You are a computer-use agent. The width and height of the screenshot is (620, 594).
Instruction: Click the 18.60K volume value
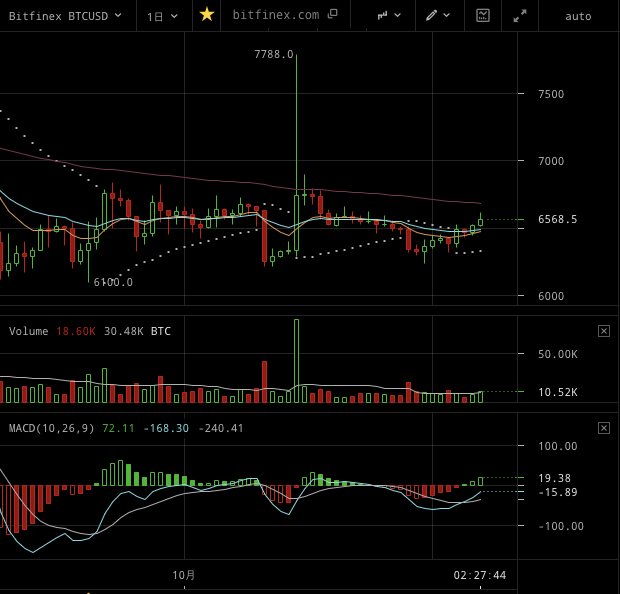[76, 331]
